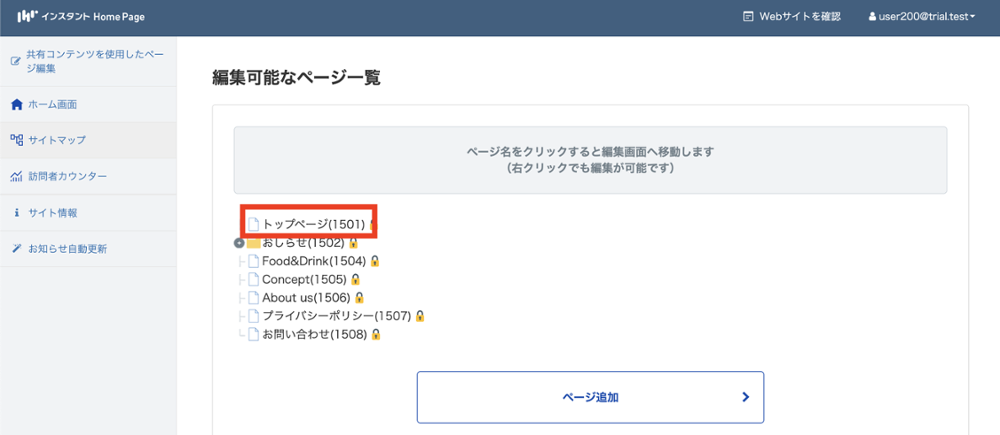Click the home icon beside ホーム画面

[16, 104]
